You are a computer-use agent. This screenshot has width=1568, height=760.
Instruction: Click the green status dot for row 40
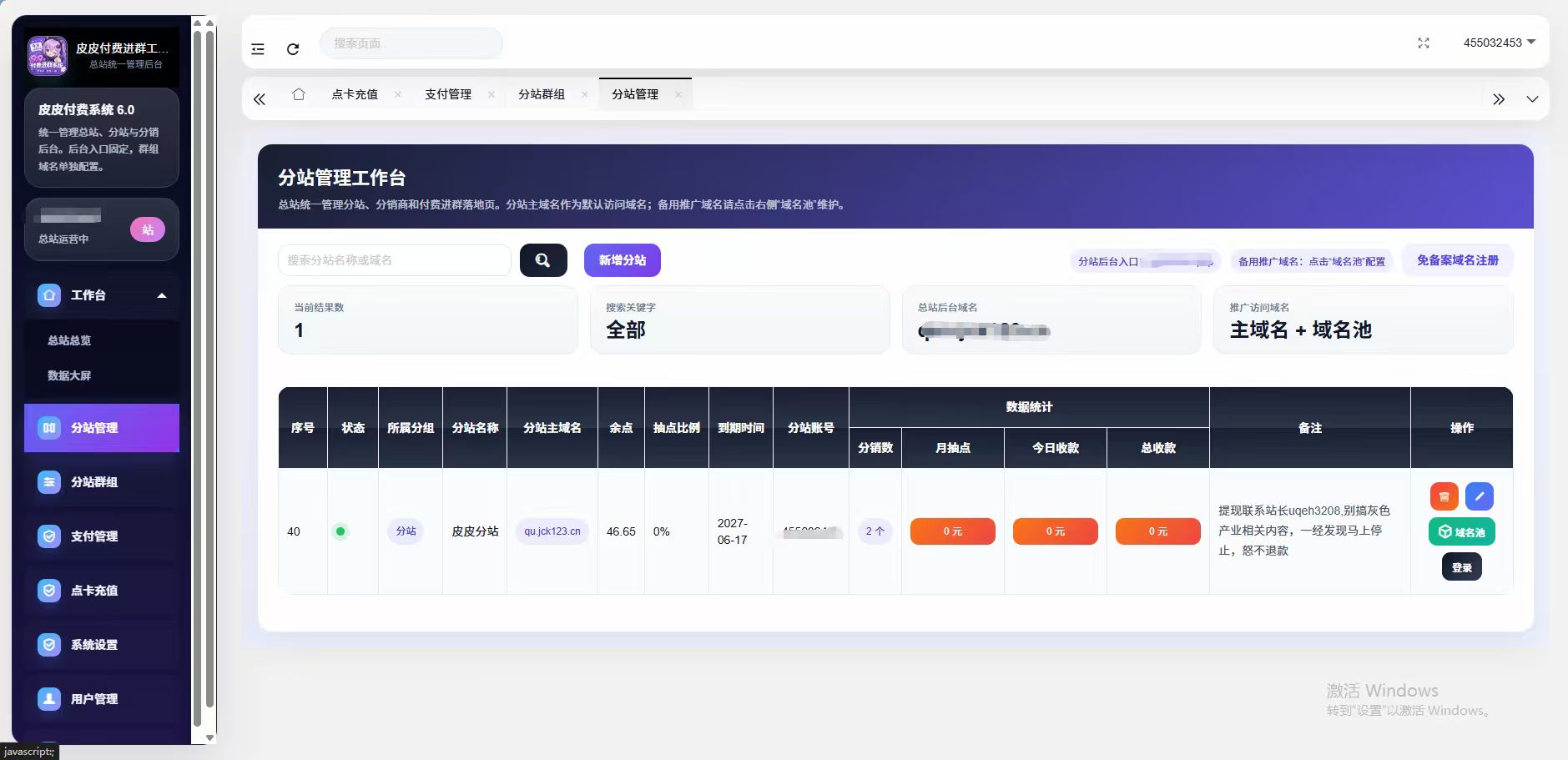tap(340, 531)
